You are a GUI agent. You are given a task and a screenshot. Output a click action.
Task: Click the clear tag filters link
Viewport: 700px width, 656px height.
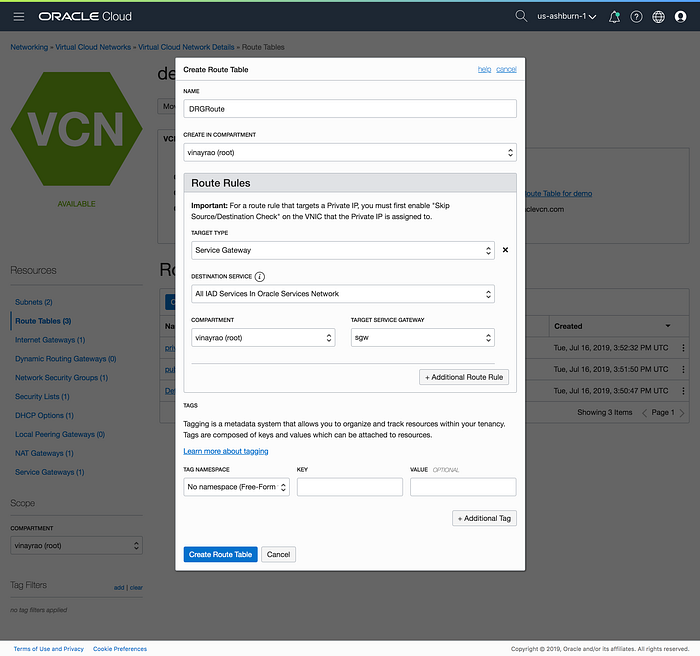coord(136,588)
